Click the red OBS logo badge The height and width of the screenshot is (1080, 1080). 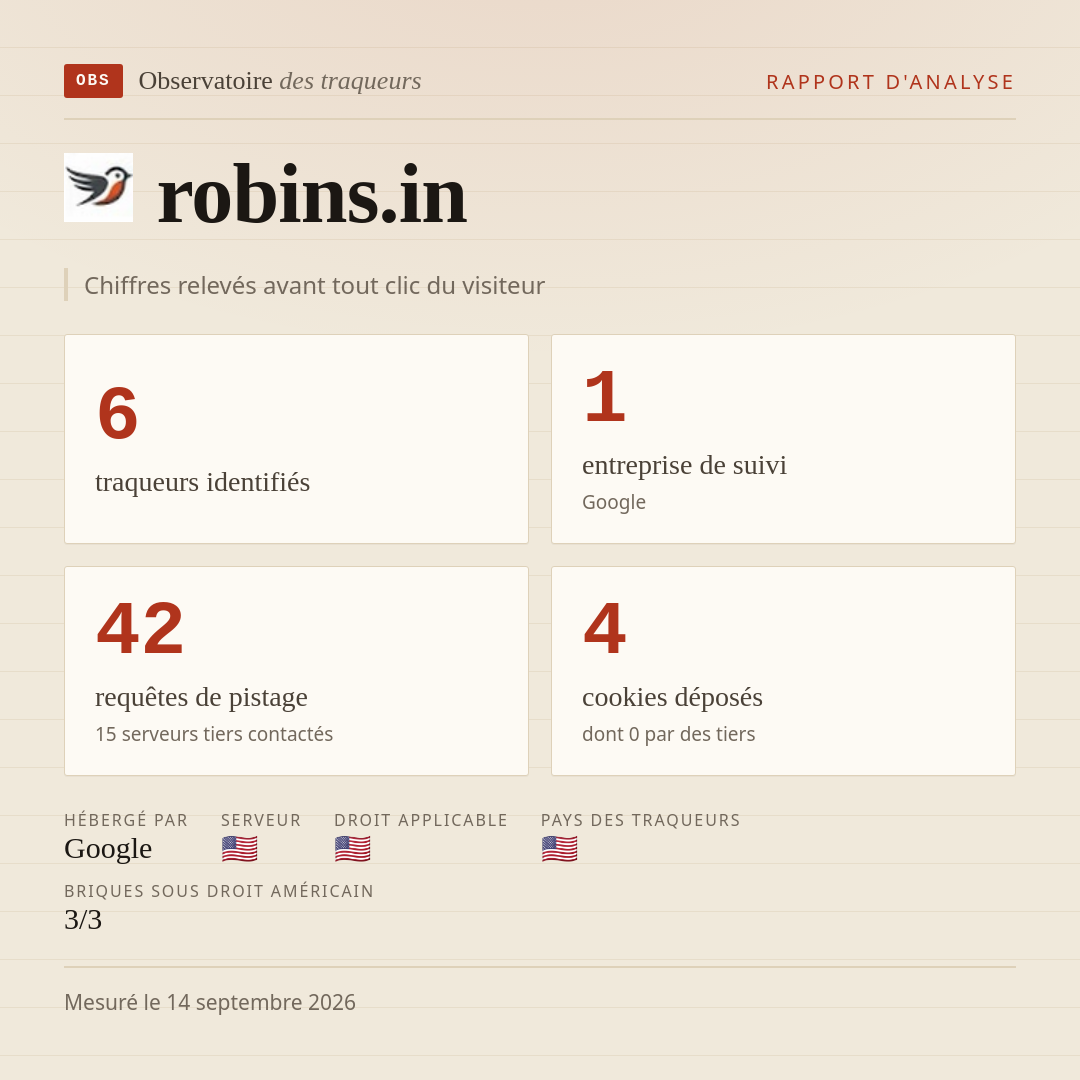click(x=94, y=81)
